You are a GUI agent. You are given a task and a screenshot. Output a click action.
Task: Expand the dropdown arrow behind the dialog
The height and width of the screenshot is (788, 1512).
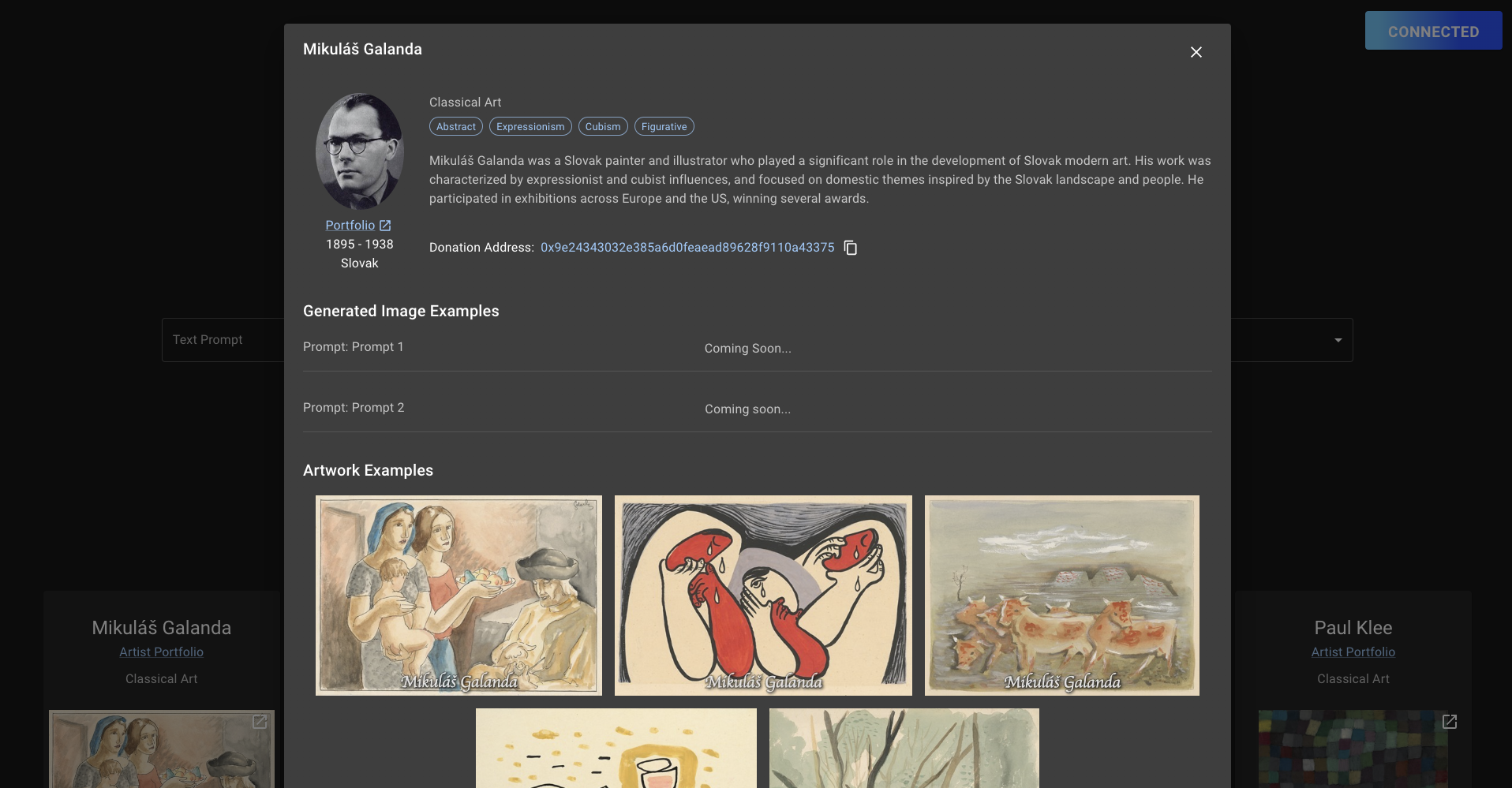1338,340
